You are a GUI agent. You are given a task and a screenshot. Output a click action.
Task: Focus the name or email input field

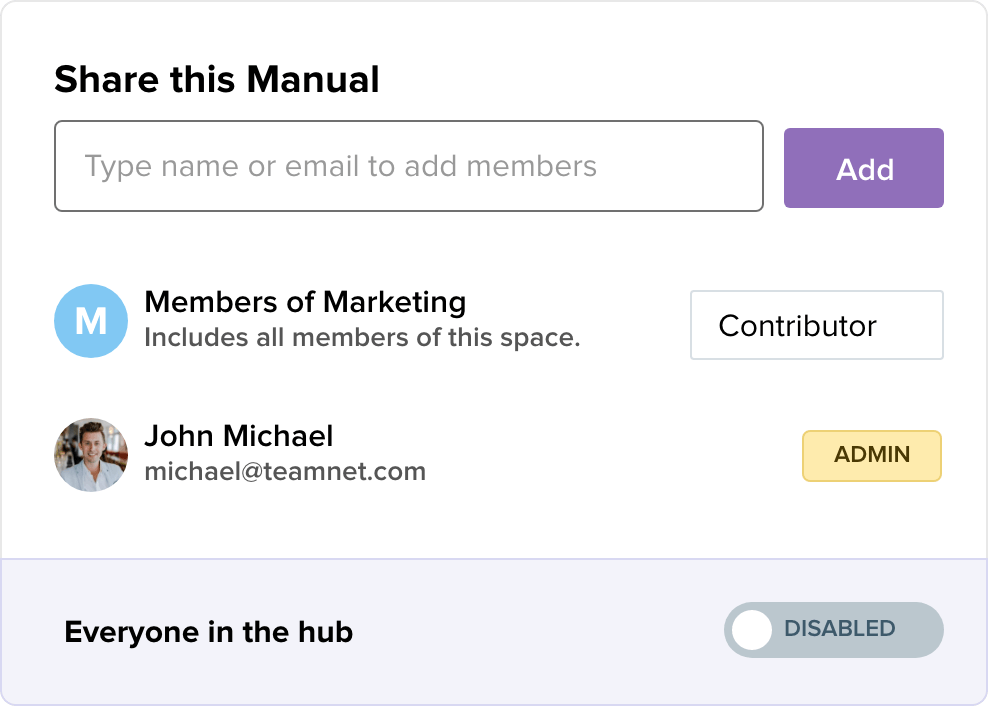coord(408,166)
